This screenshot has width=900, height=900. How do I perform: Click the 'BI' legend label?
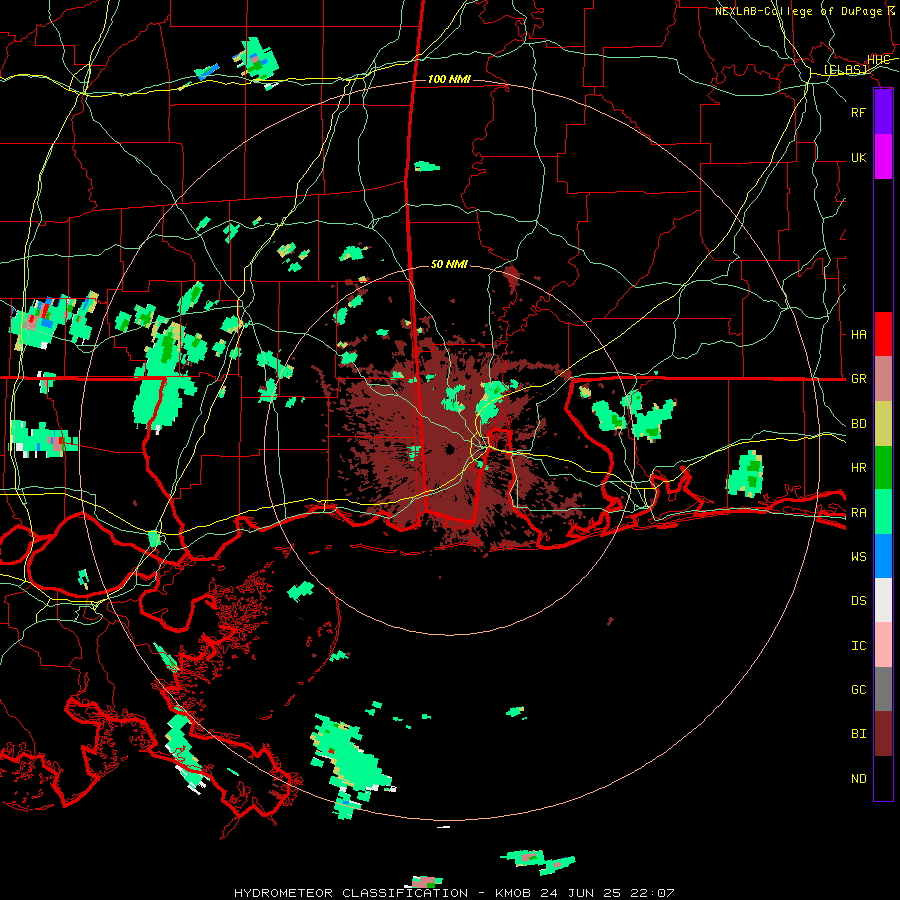click(858, 734)
